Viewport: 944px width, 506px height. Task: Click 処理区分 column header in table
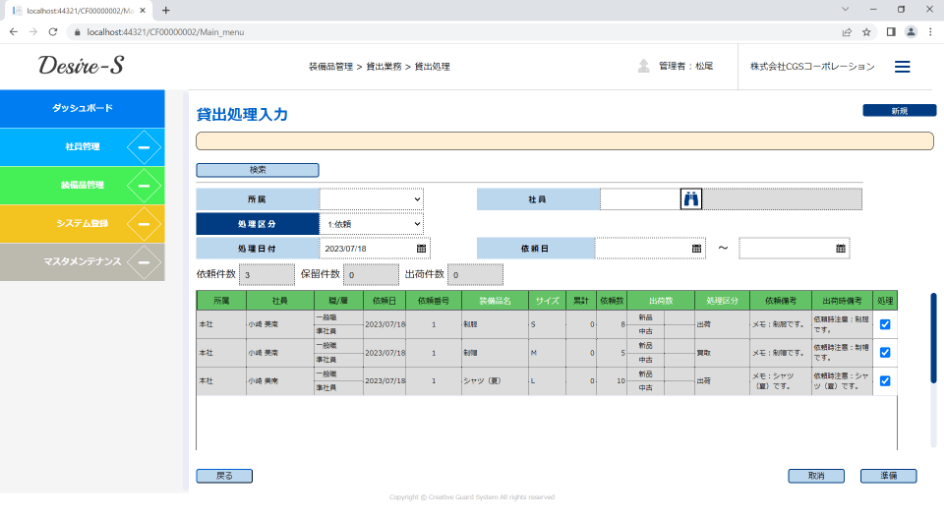[x=722, y=301]
